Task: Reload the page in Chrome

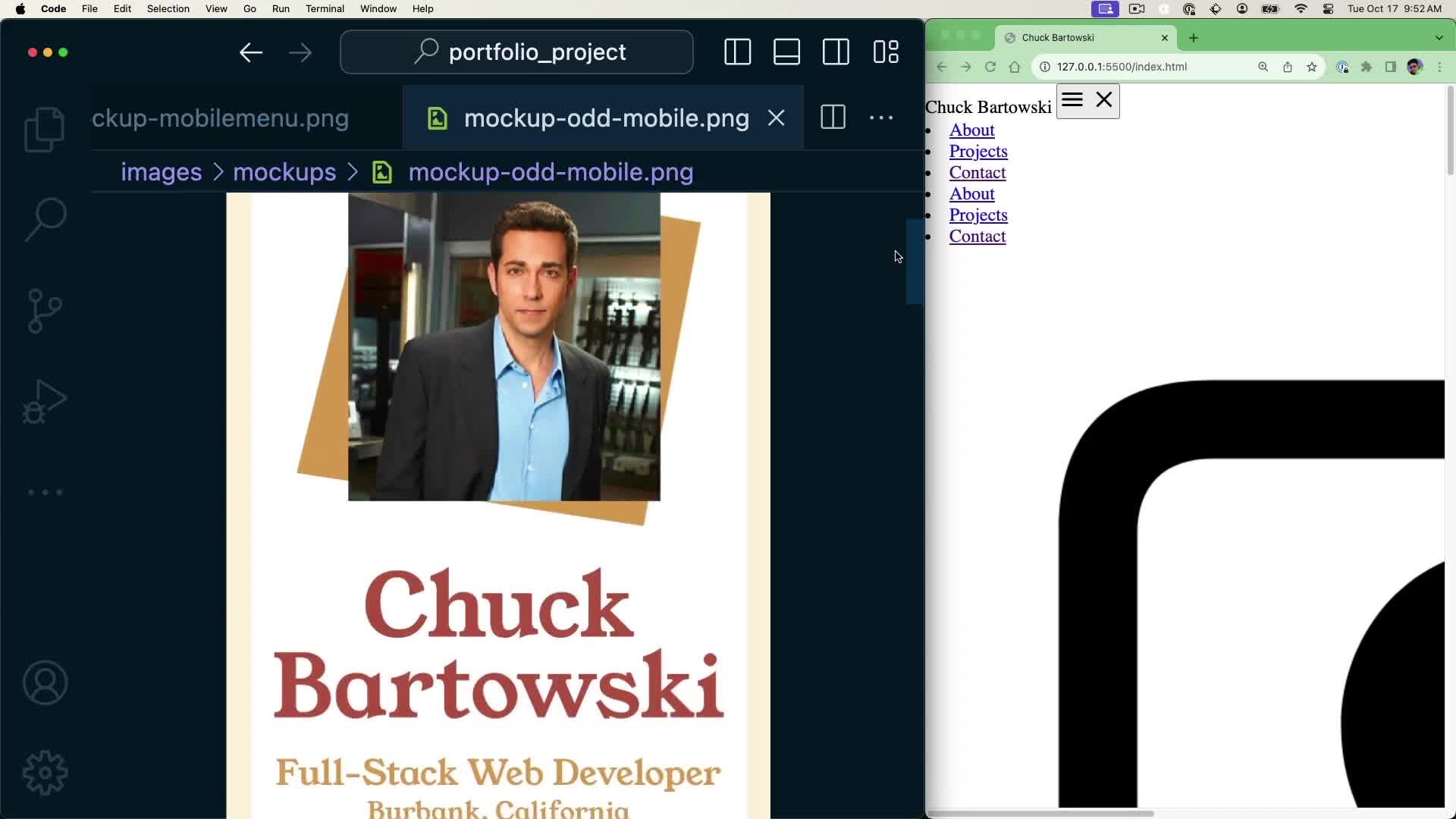Action: (x=990, y=67)
